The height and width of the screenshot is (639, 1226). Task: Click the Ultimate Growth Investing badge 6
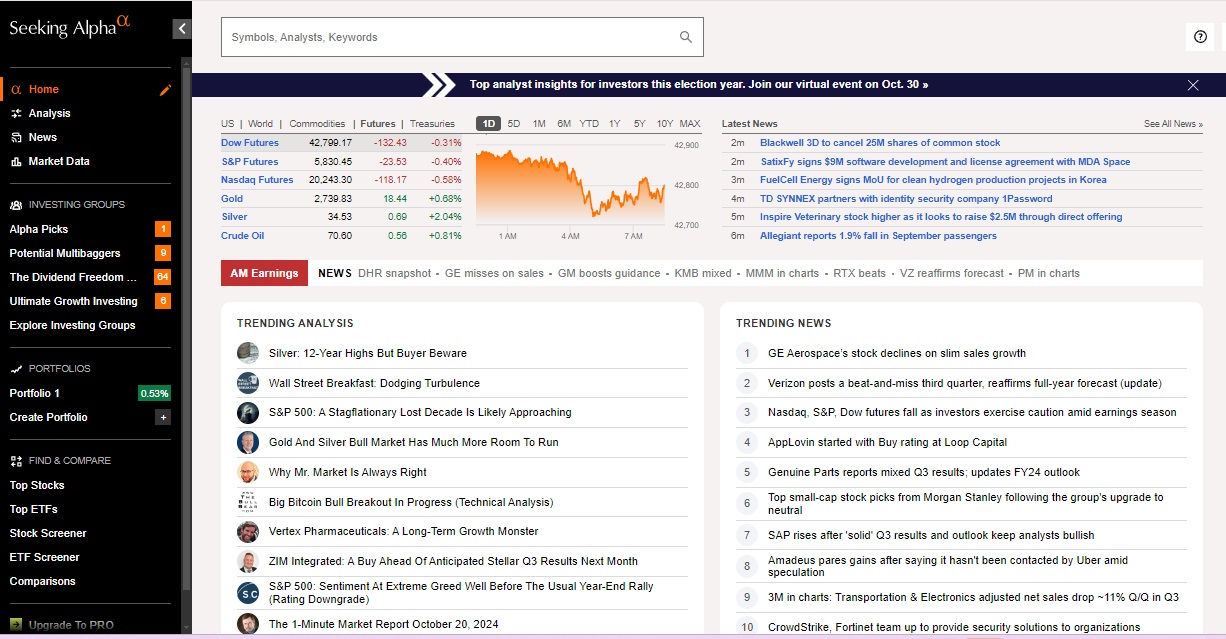tap(163, 301)
